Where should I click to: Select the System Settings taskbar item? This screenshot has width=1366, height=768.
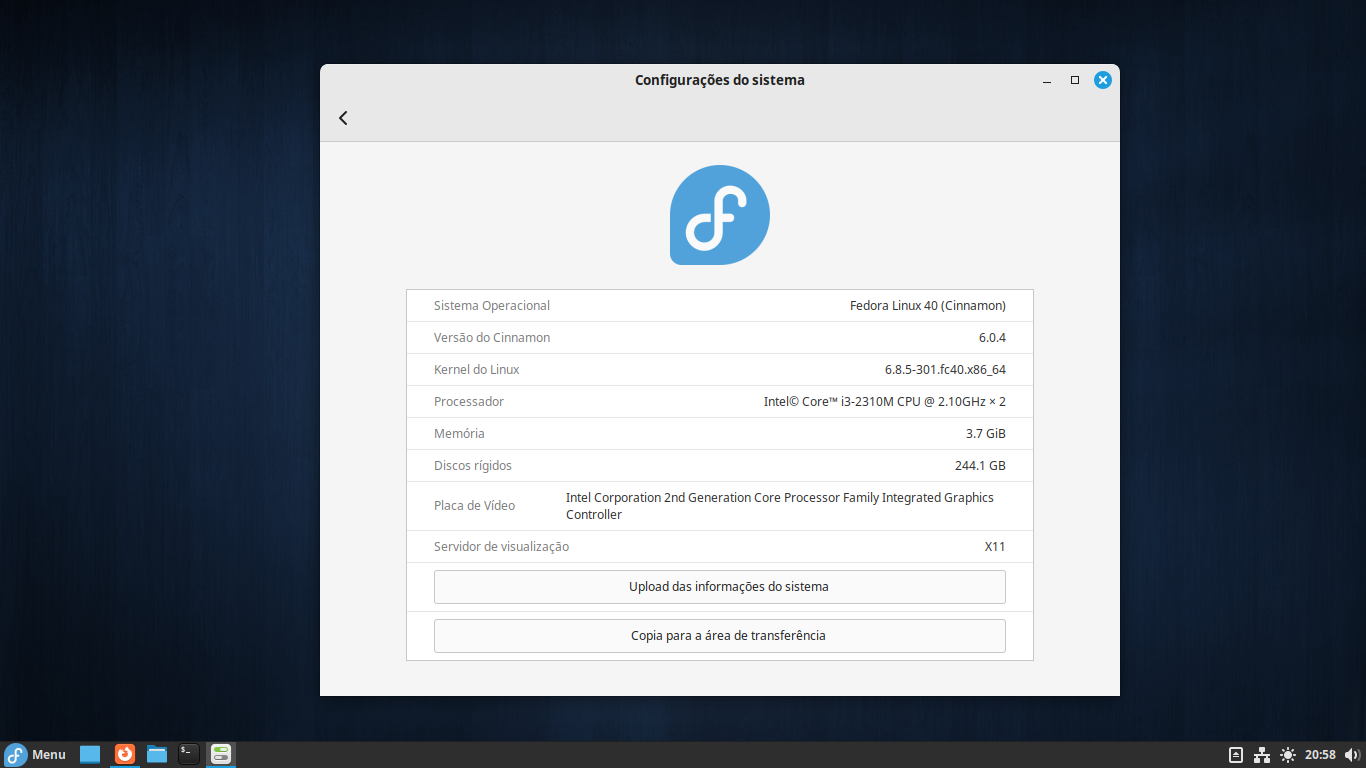coord(221,755)
